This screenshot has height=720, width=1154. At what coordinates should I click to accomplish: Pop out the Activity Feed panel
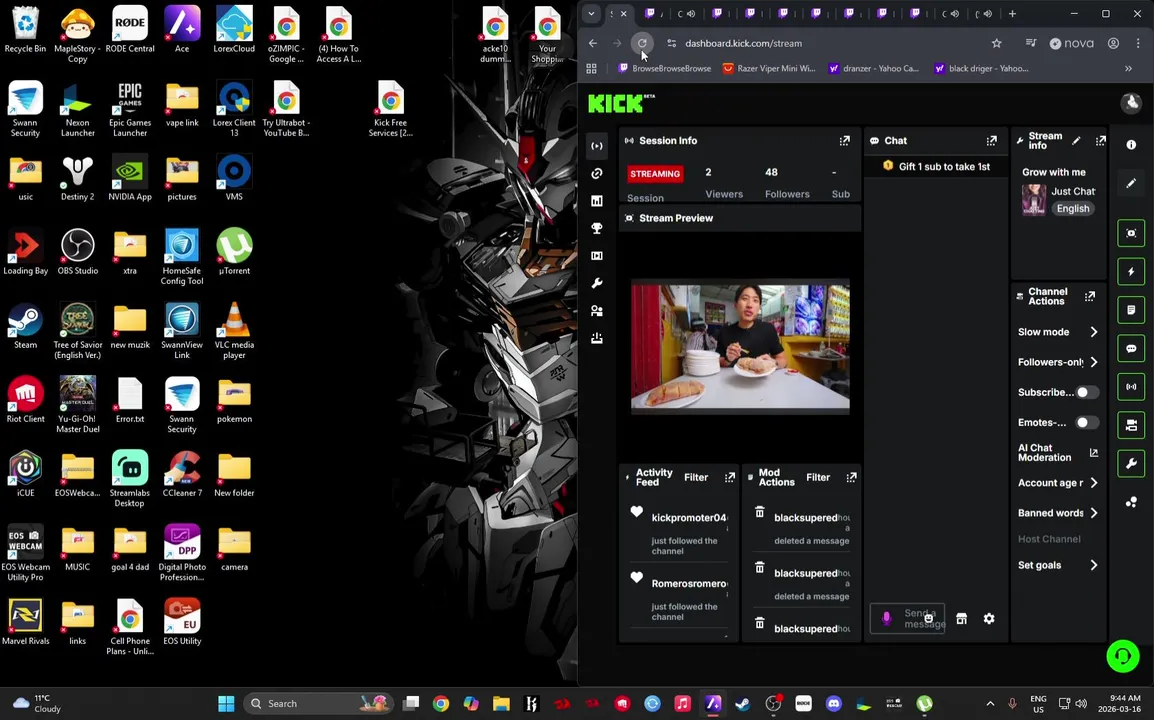click(x=730, y=477)
